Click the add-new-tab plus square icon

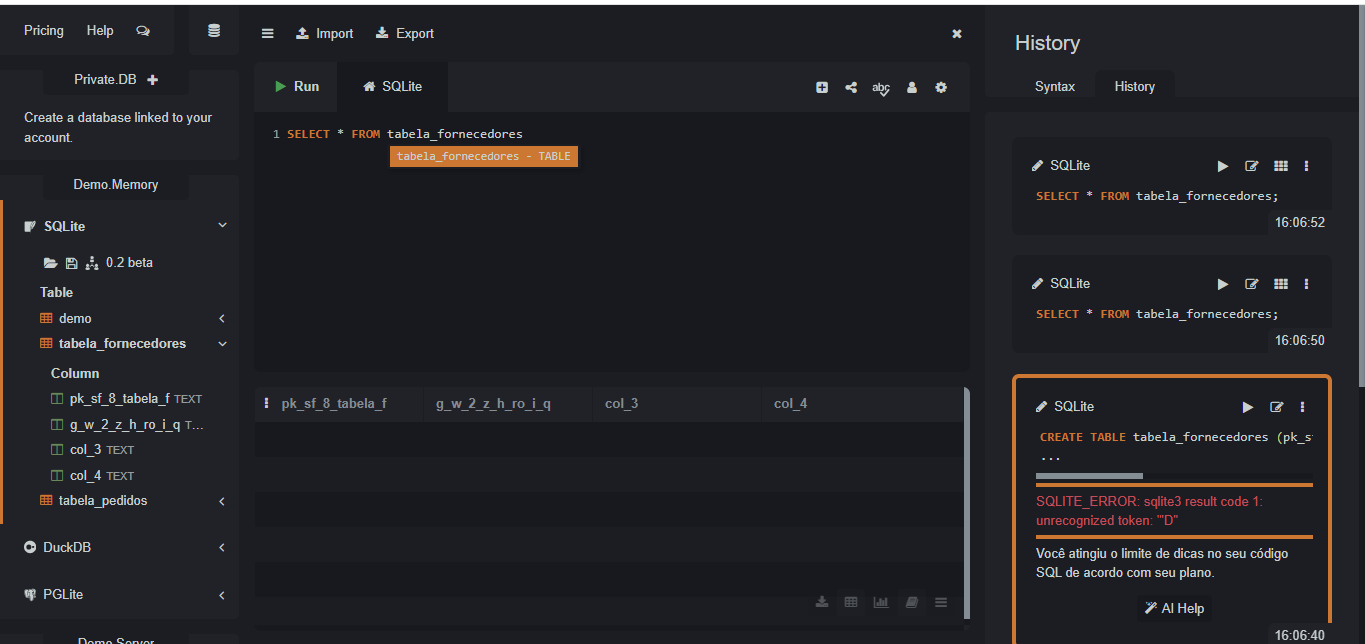click(822, 87)
